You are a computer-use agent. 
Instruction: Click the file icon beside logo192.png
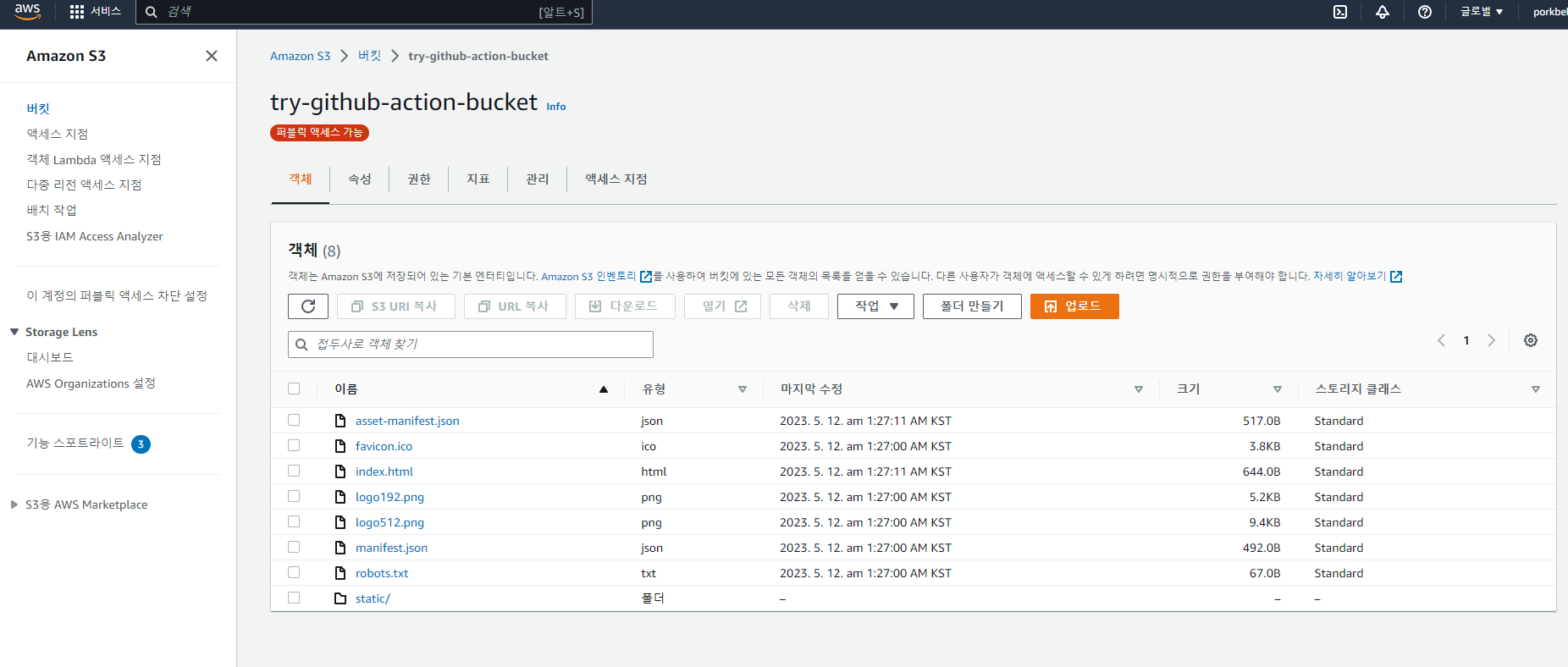coord(340,497)
